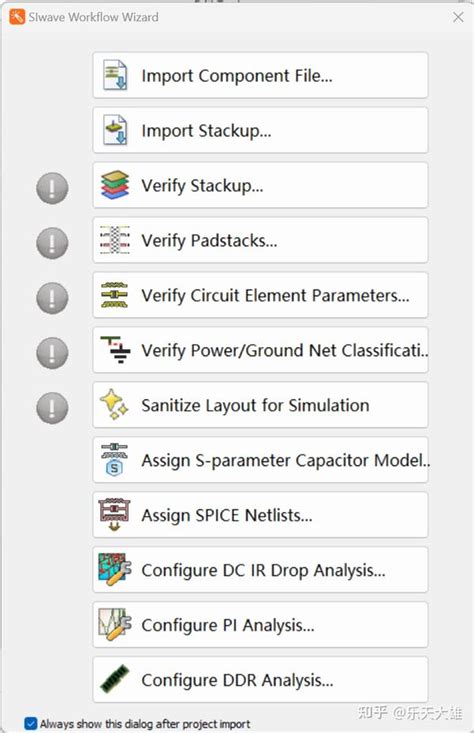This screenshot has width=474, height=733.
Task: Open Configure DDR Analysis button
Action: pos(260,679)
